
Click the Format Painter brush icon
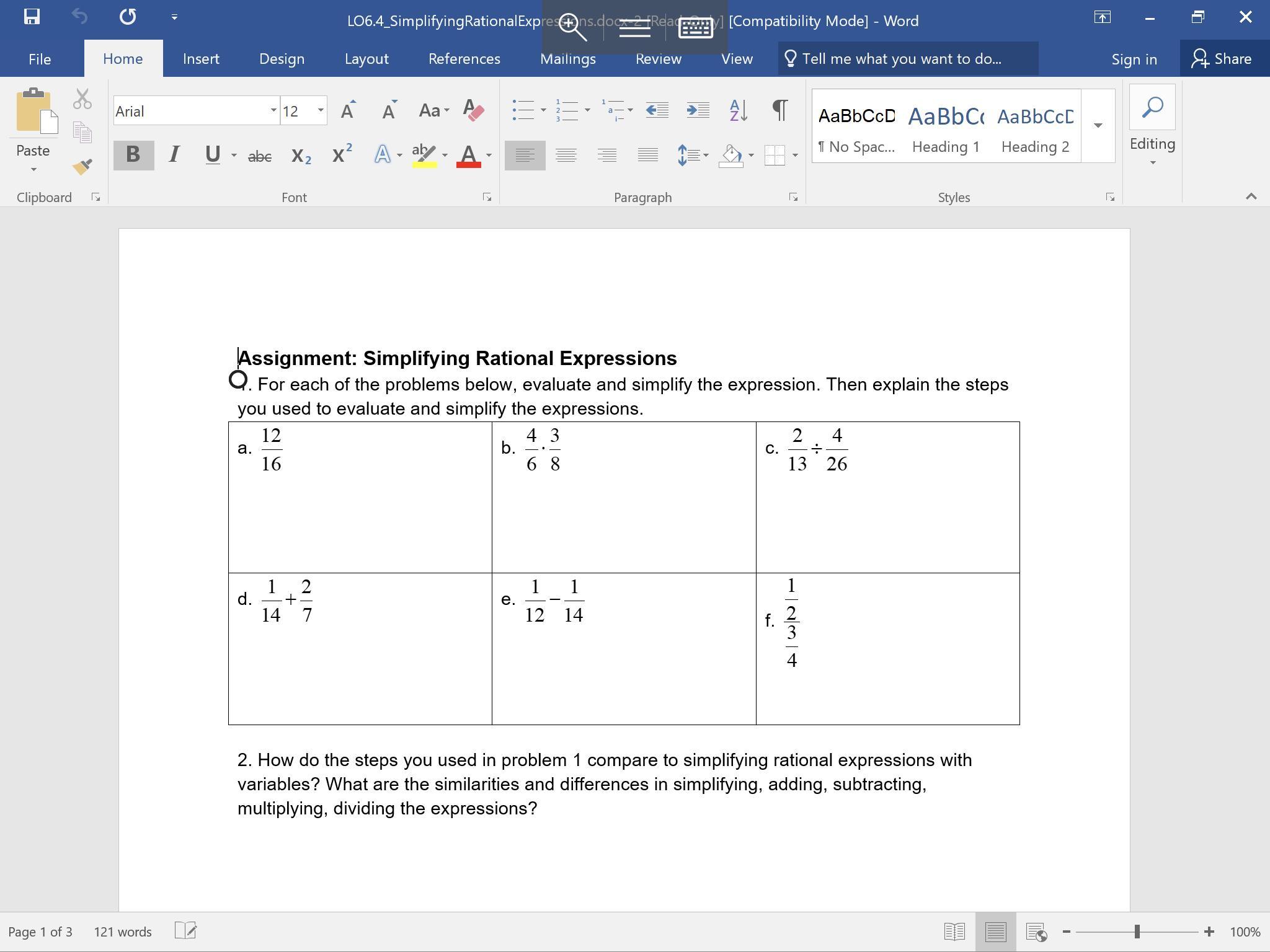(x=82, y=167)
